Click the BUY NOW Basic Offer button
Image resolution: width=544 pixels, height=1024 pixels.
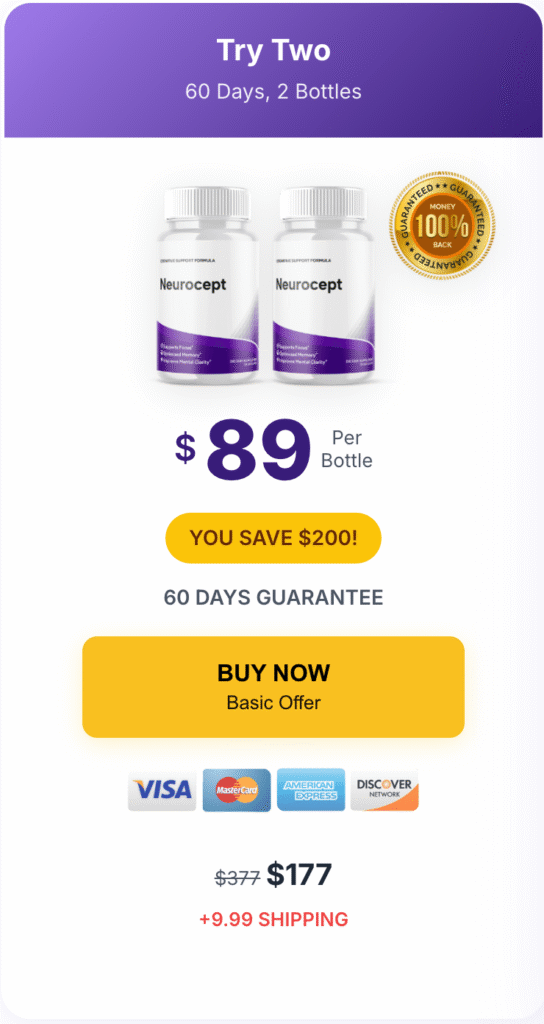tap(273, 687)
